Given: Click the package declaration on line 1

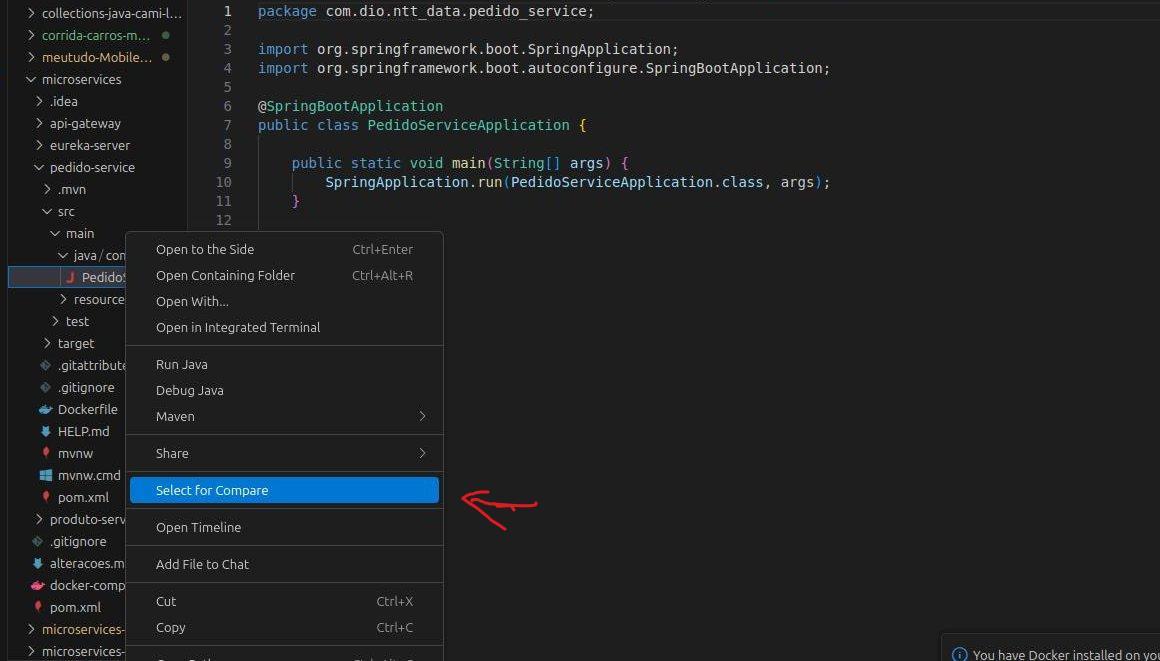Looking at the screenshot, I should 425,12.
